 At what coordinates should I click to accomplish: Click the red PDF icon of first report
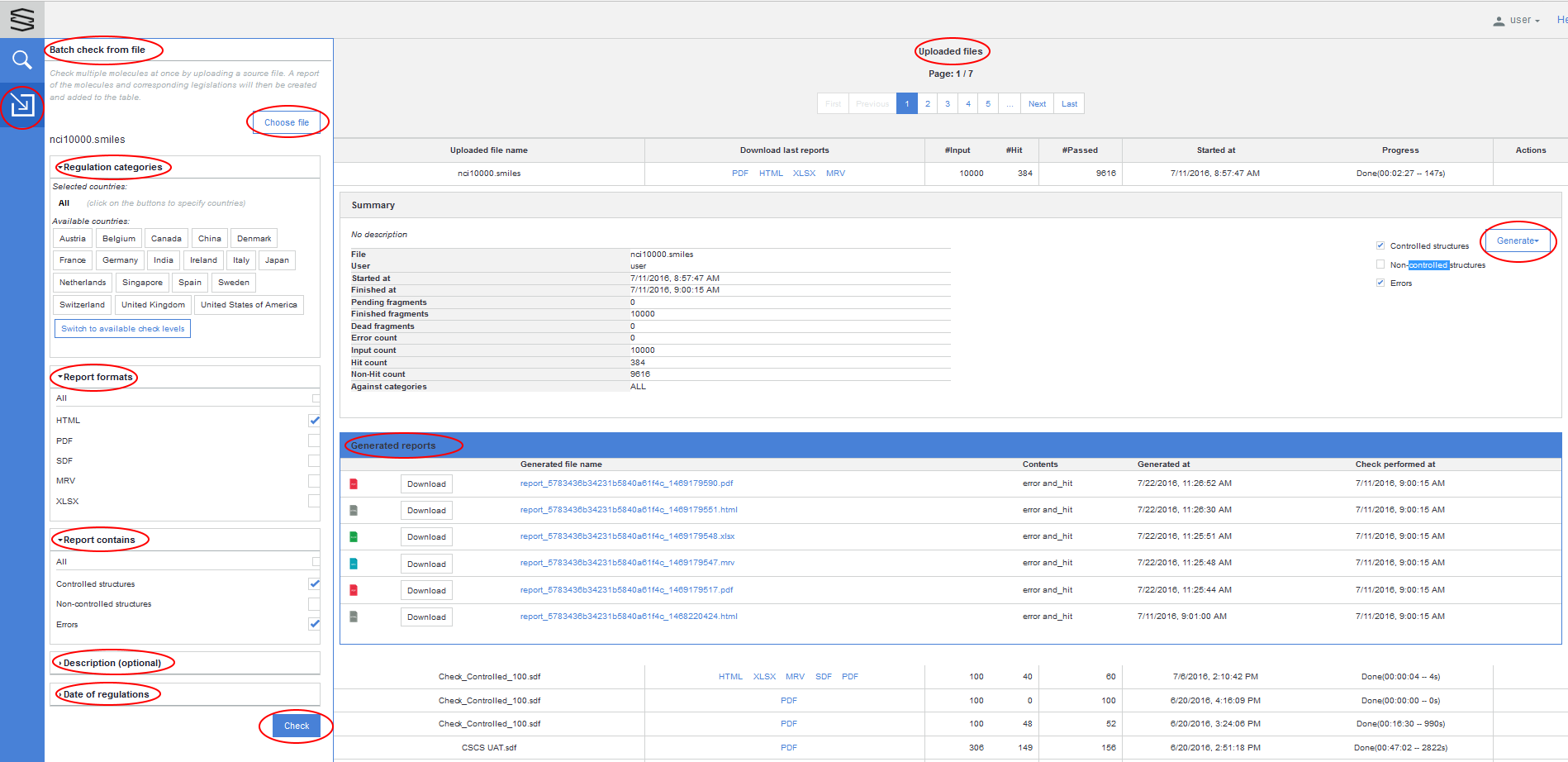(x=354, y=484)
